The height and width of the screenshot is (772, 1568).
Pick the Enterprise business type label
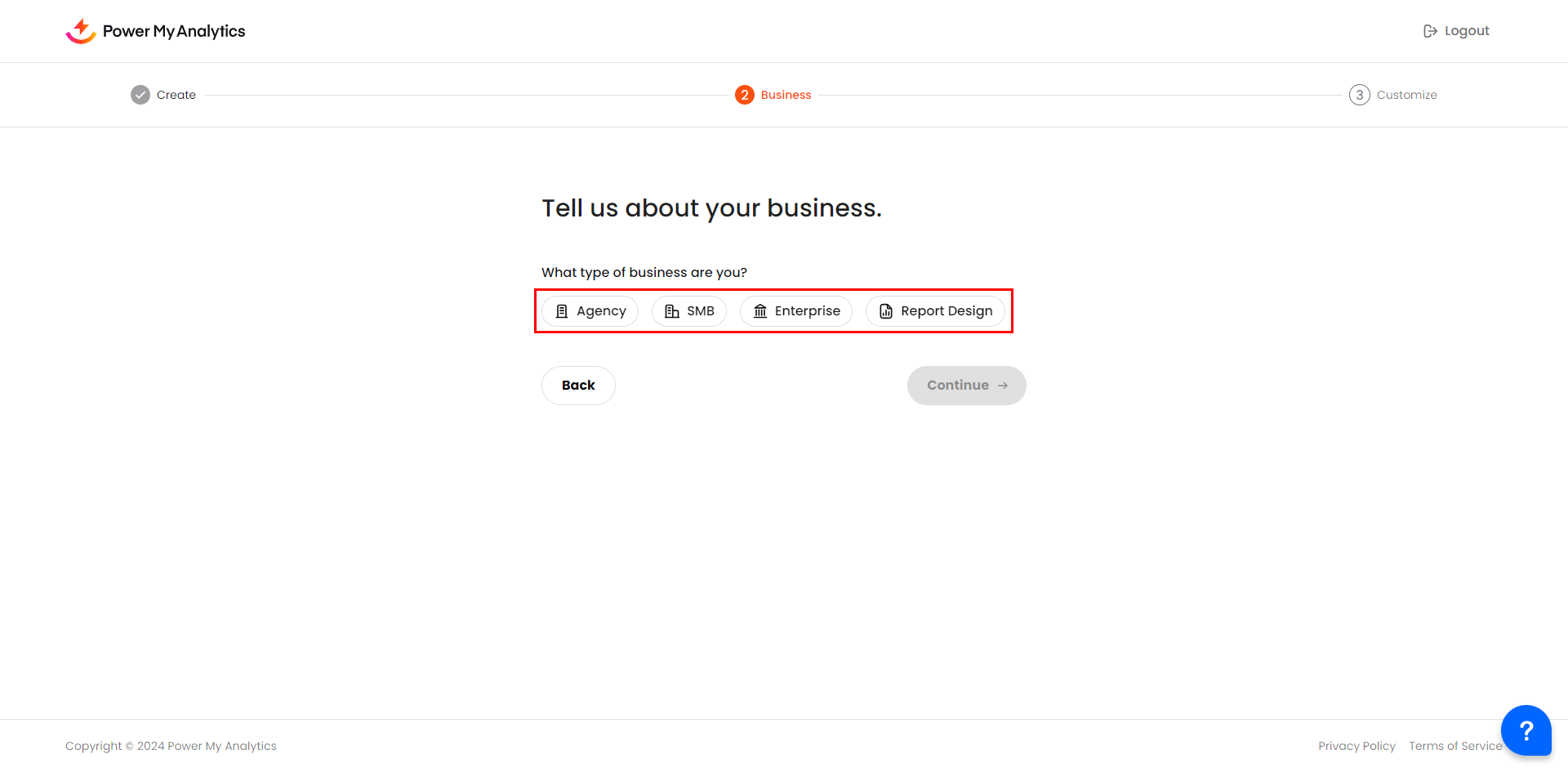click(807, 311)
